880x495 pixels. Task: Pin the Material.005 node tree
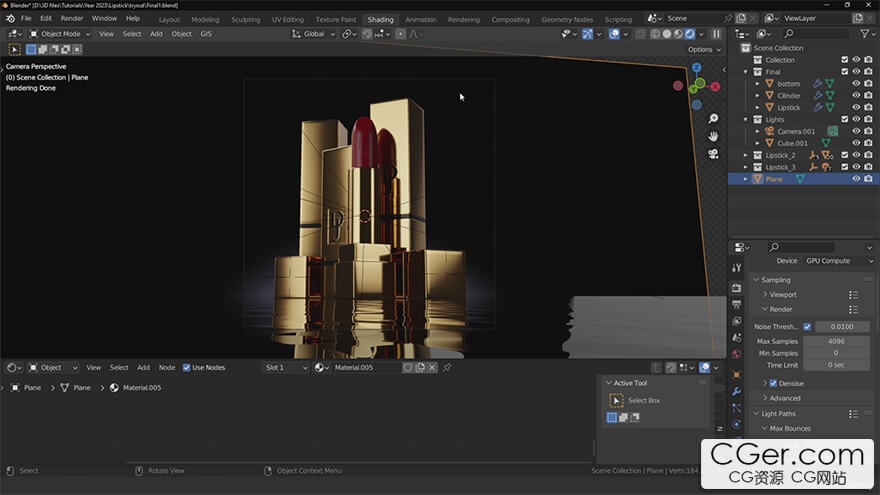click(x=447, y=368)
